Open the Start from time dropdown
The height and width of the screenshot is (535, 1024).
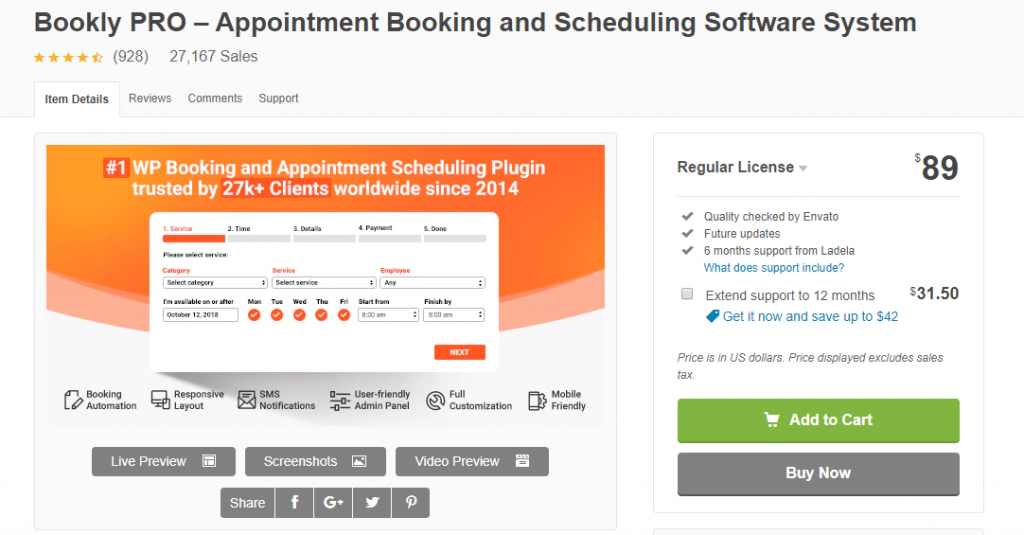387,315
